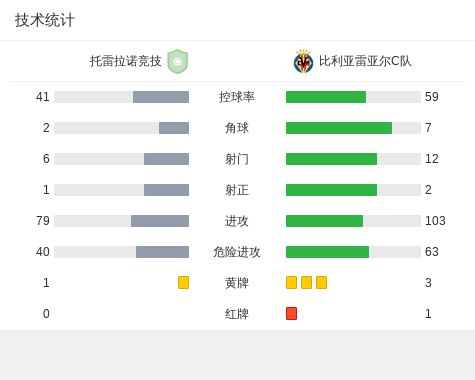Click the 危险进攻 stat label
475x380 pixels.
click(237, 252)
